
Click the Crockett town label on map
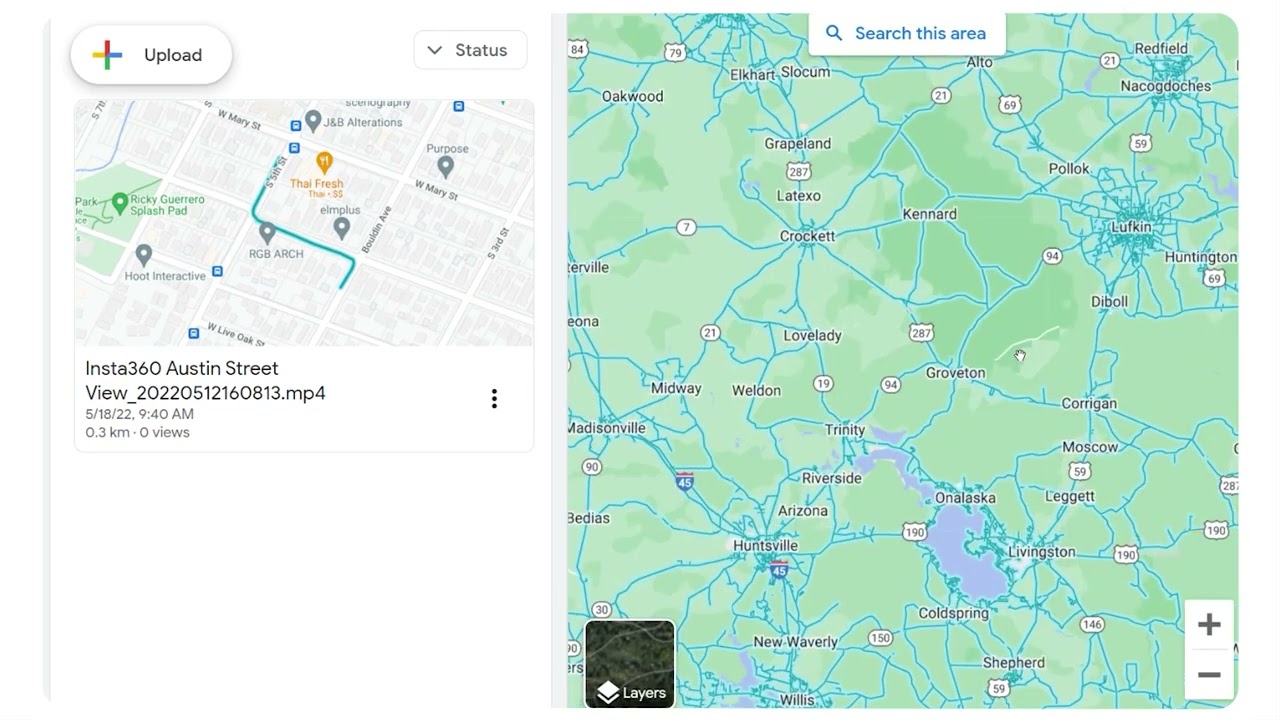click(x=807, y=236)
